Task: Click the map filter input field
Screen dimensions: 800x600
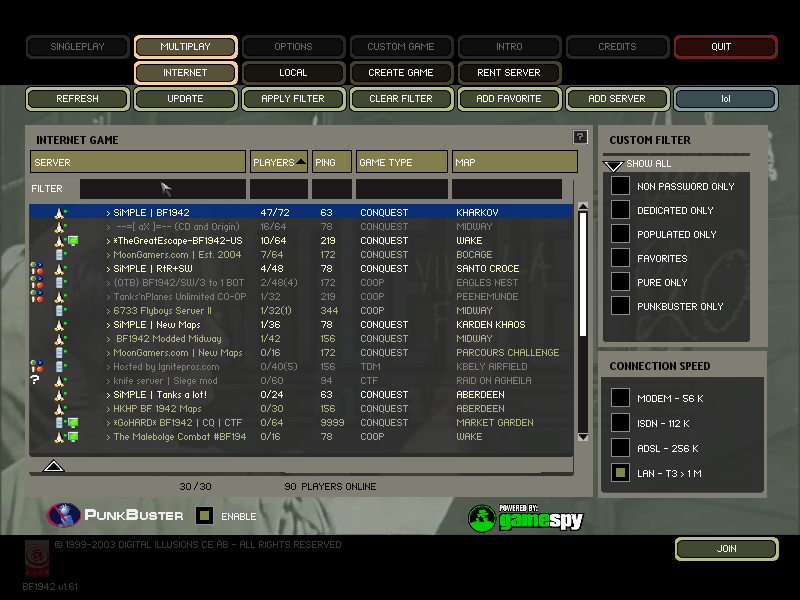Action: (x=507, y=188)
